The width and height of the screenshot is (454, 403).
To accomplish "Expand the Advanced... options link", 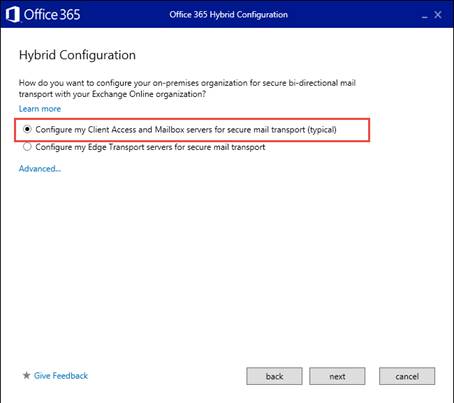I will pos(40,169).
